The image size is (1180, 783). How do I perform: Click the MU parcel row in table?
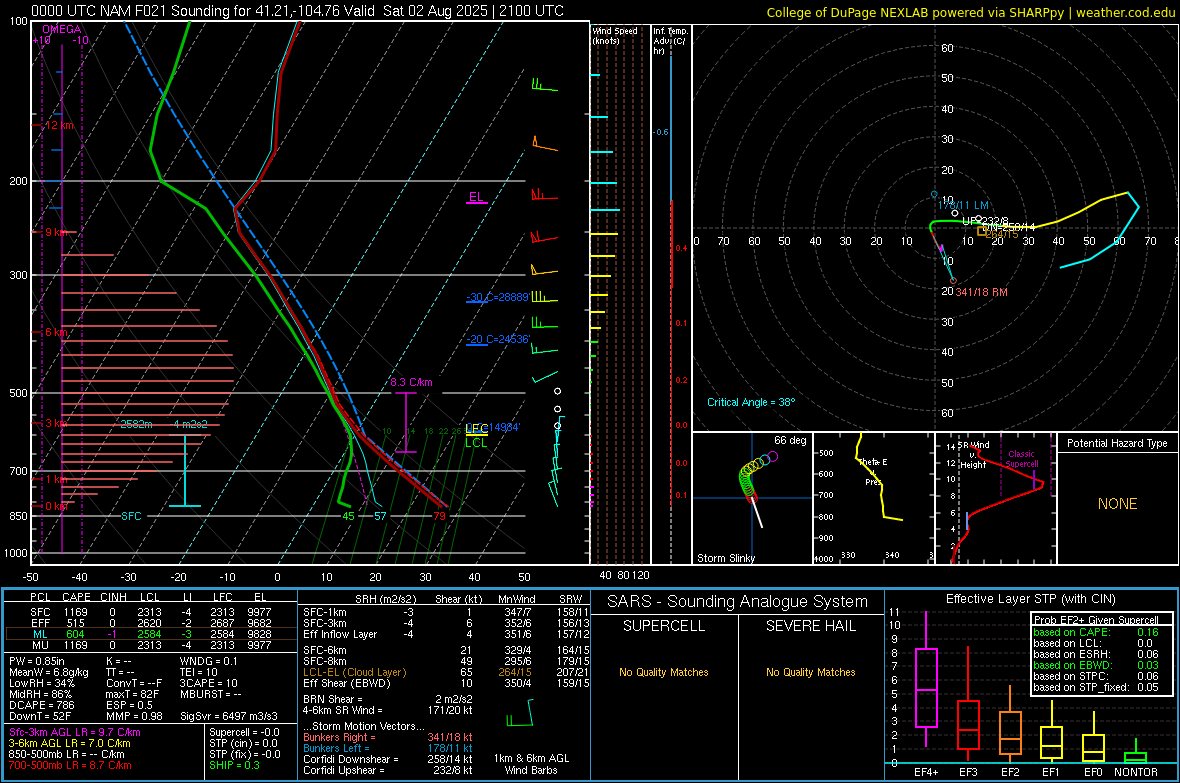151,645
